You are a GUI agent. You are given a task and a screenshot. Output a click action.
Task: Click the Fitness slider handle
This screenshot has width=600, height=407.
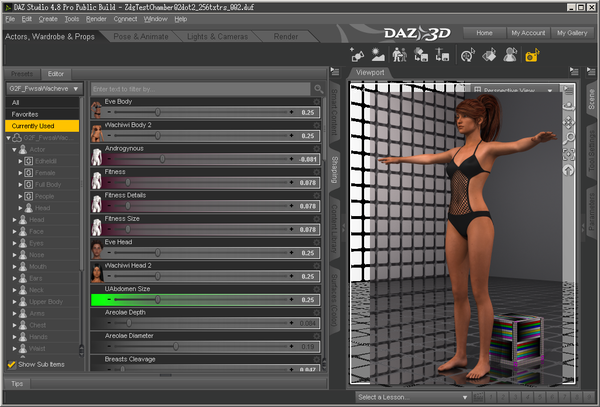tap(128, 182)
